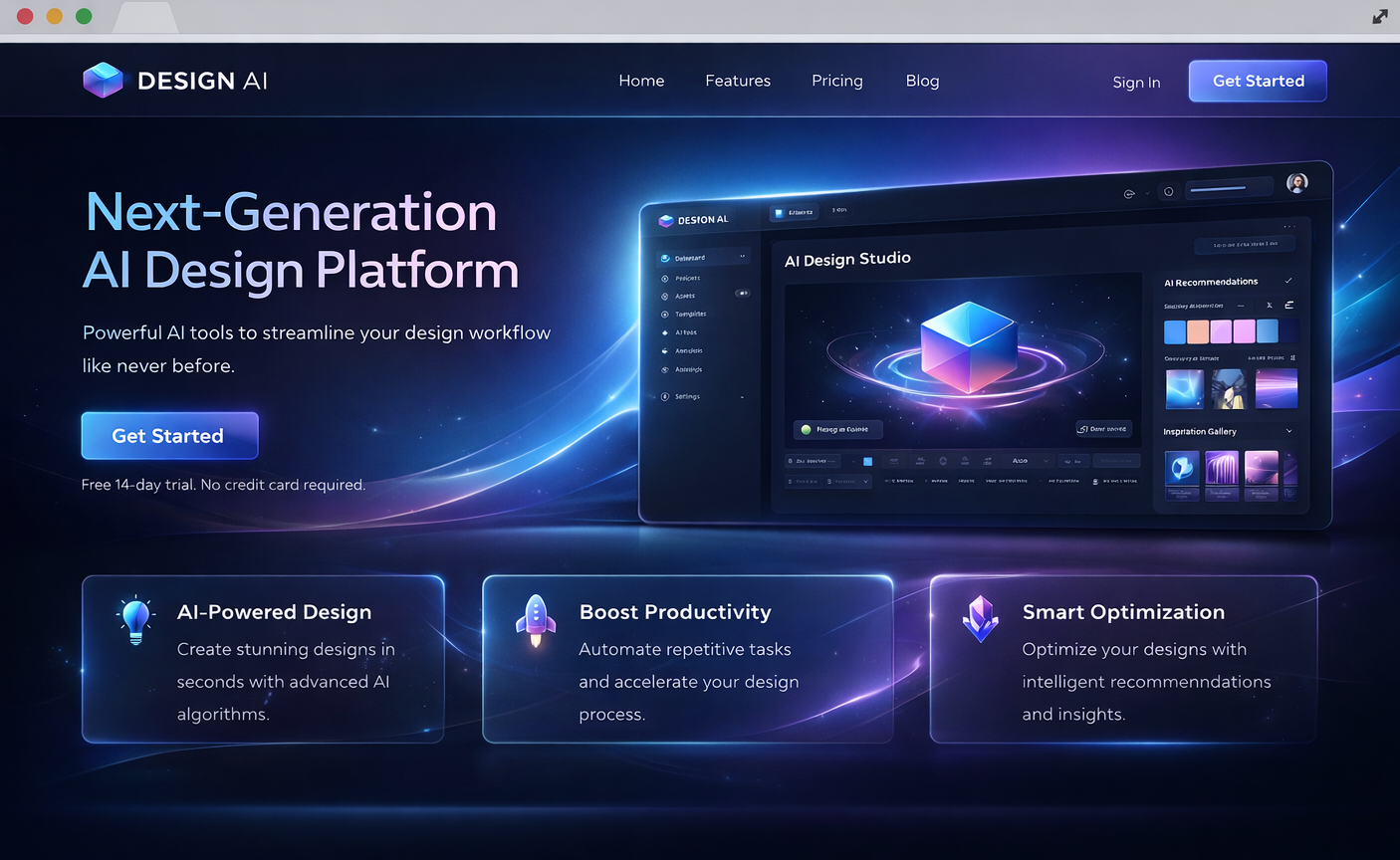
Task: Open the user avatar in the dashboard preview
Action: 1296,182
